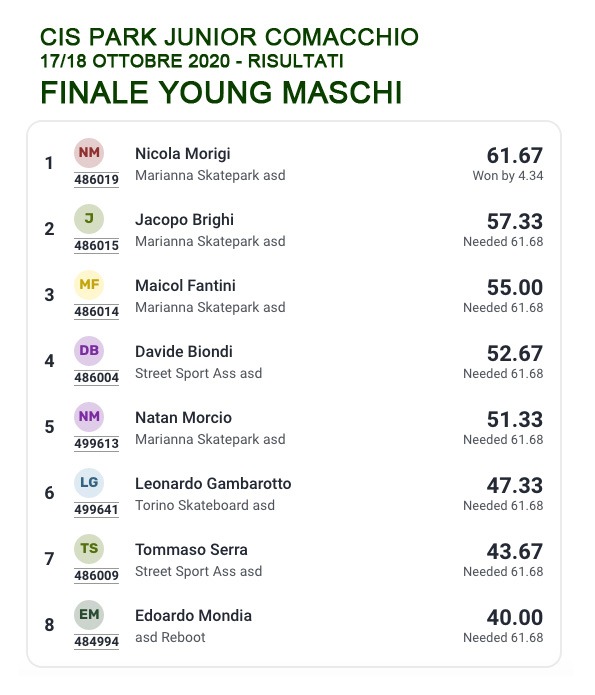The image size is (595, 695).
Task: Click Edoardo Mondia's EM avatar
Action: coord(89,615)
